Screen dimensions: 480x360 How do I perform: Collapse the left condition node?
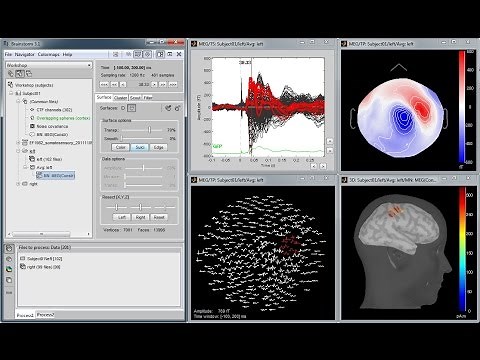pyautogui.click(x=18, y=151)
